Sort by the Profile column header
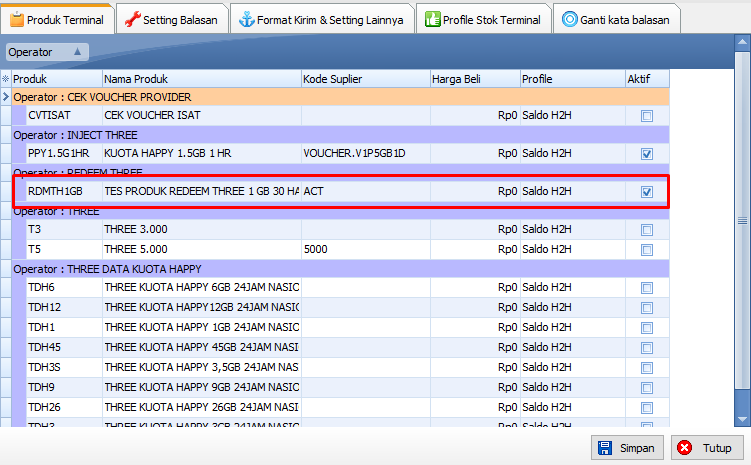Viewport: 751px width, 465px height. 573,79
